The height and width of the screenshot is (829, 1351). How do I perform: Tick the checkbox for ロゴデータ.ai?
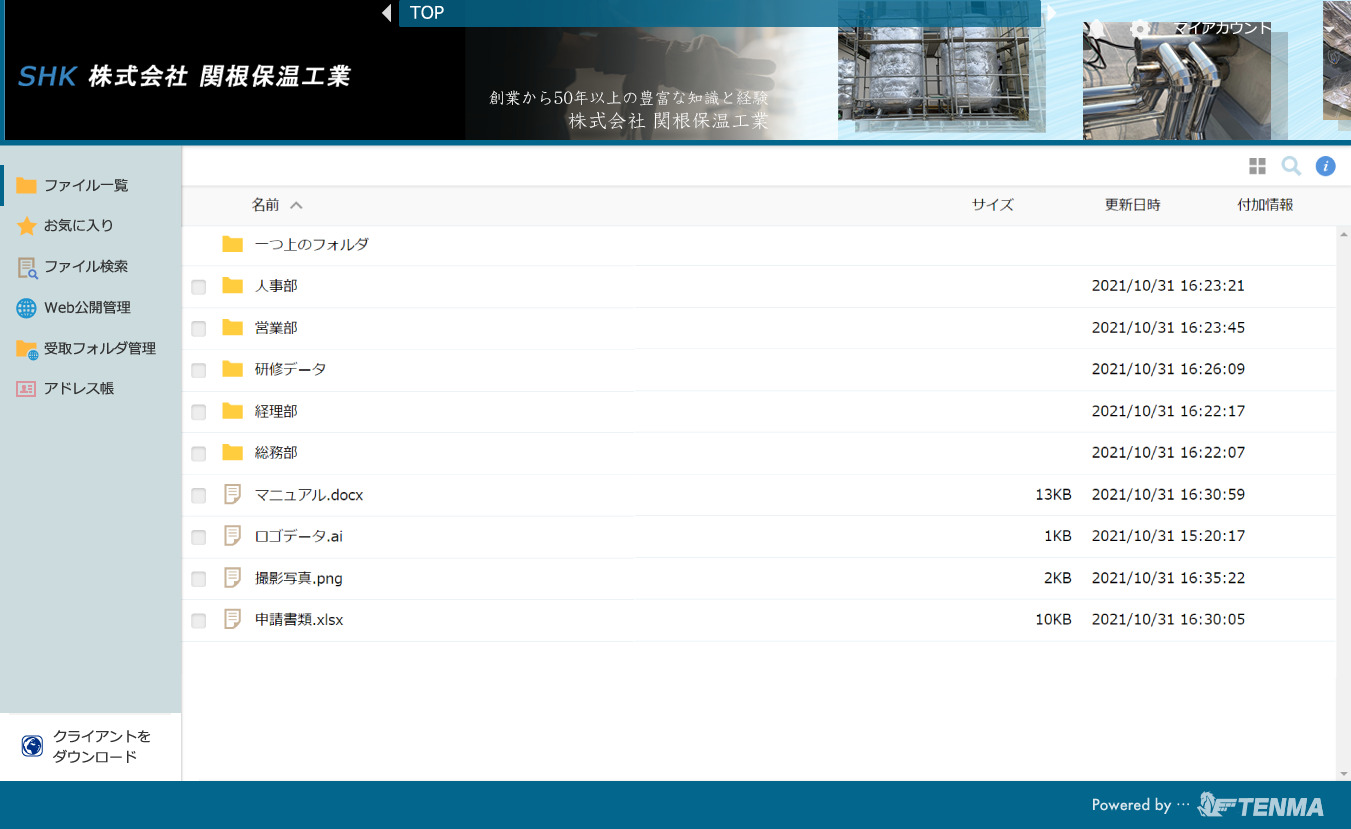click(x=199, y=537)
